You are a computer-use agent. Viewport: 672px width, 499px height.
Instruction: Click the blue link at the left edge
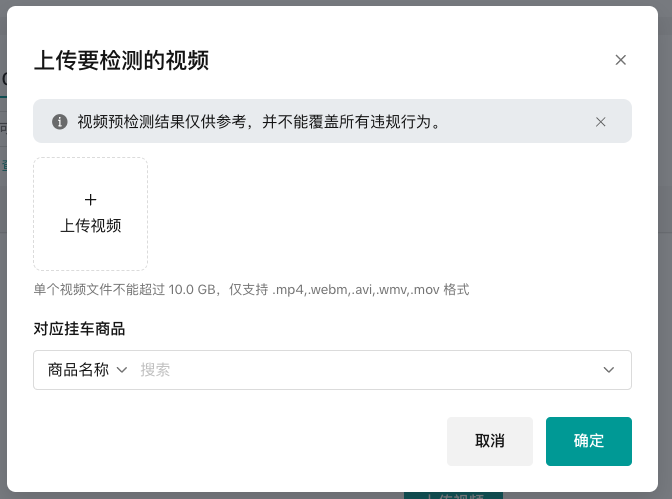[3, 166]
